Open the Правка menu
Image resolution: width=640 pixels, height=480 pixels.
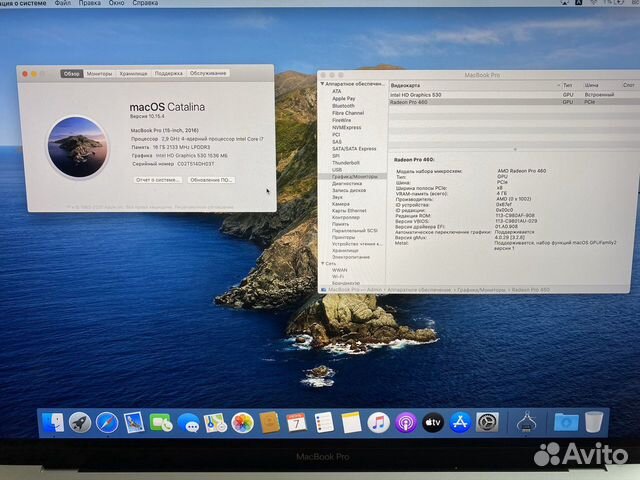(x=90, y=3)
